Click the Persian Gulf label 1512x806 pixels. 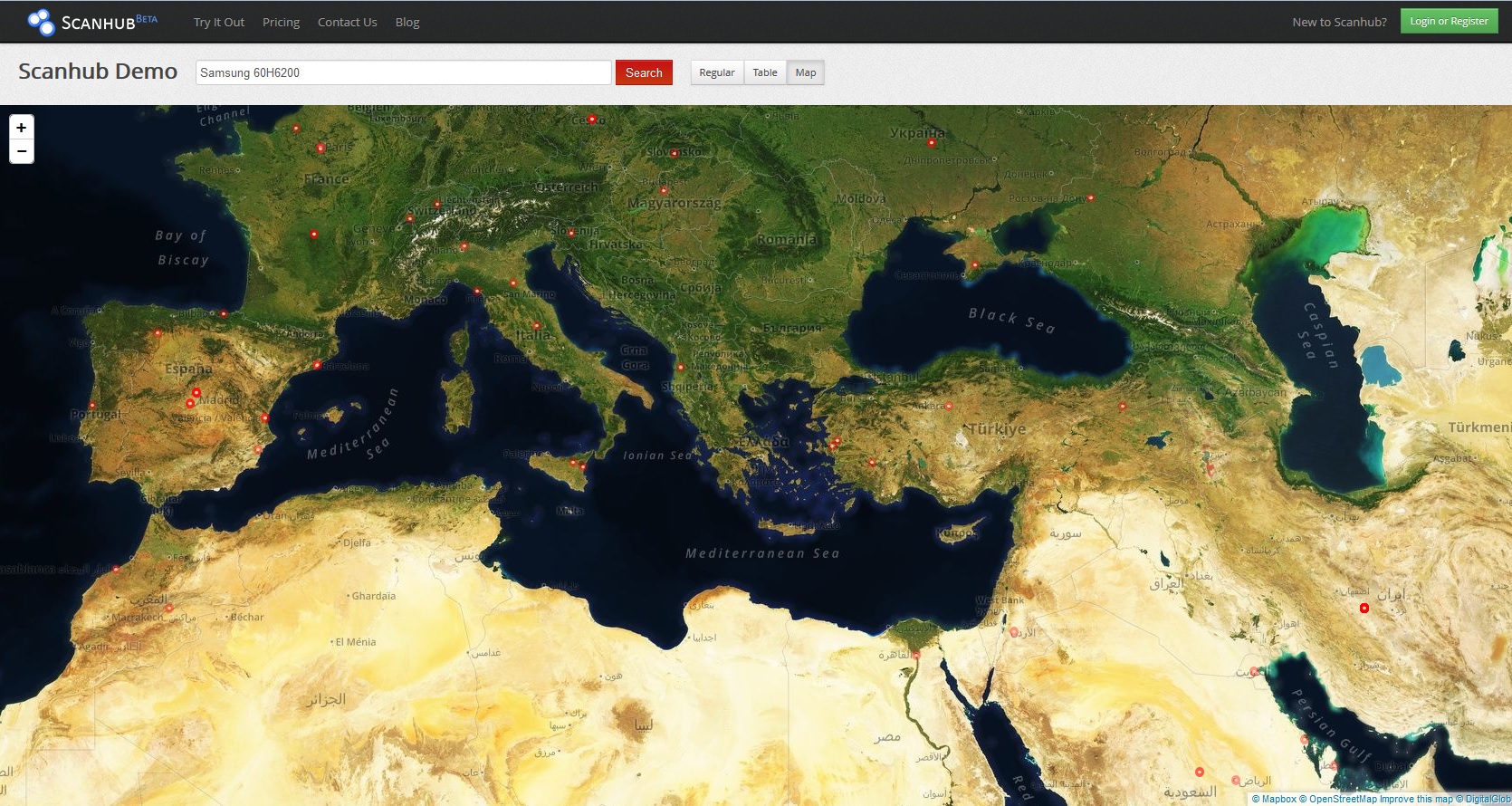click(1331, 725)
